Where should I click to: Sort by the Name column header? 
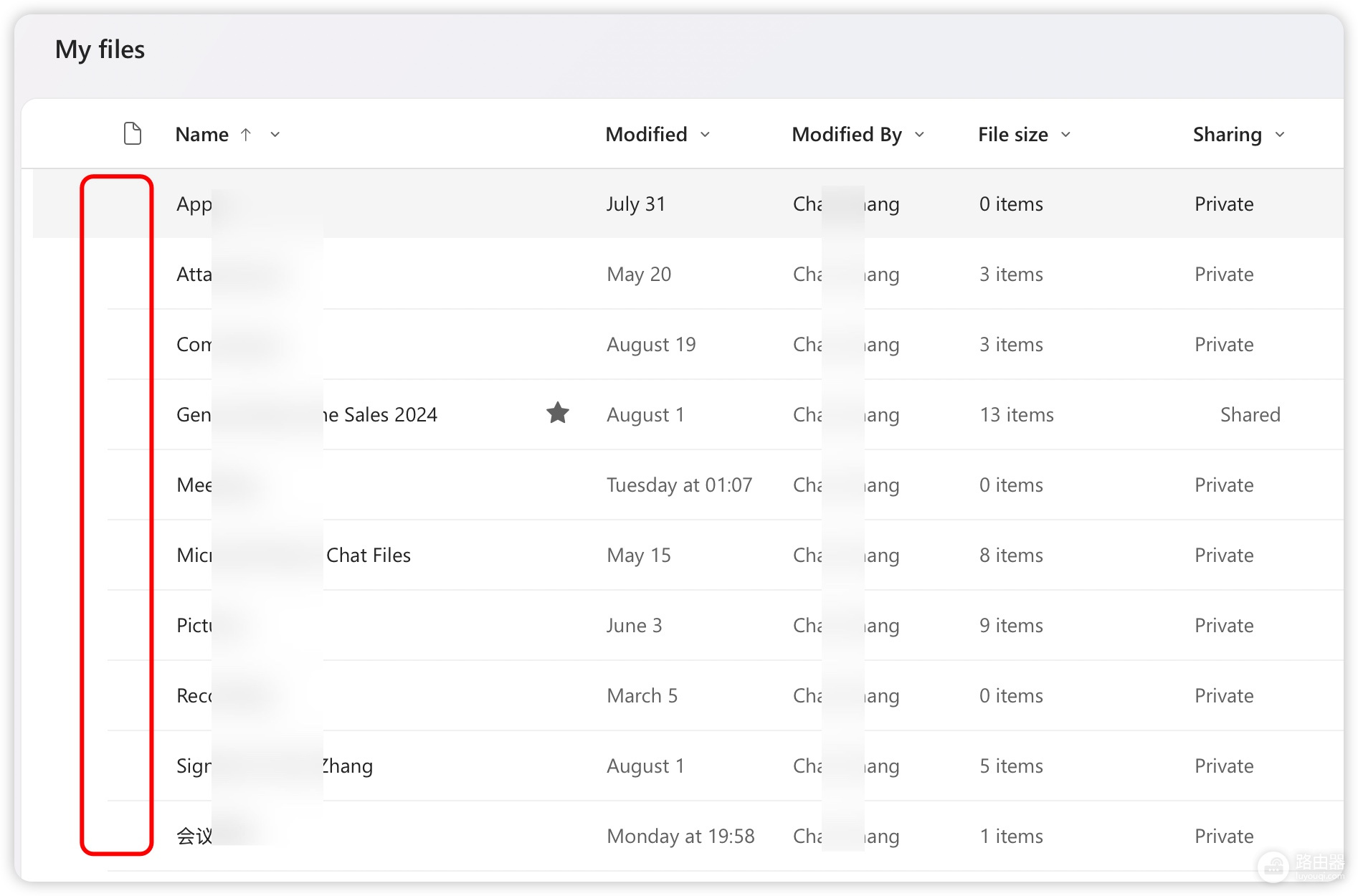coord(202,134)
